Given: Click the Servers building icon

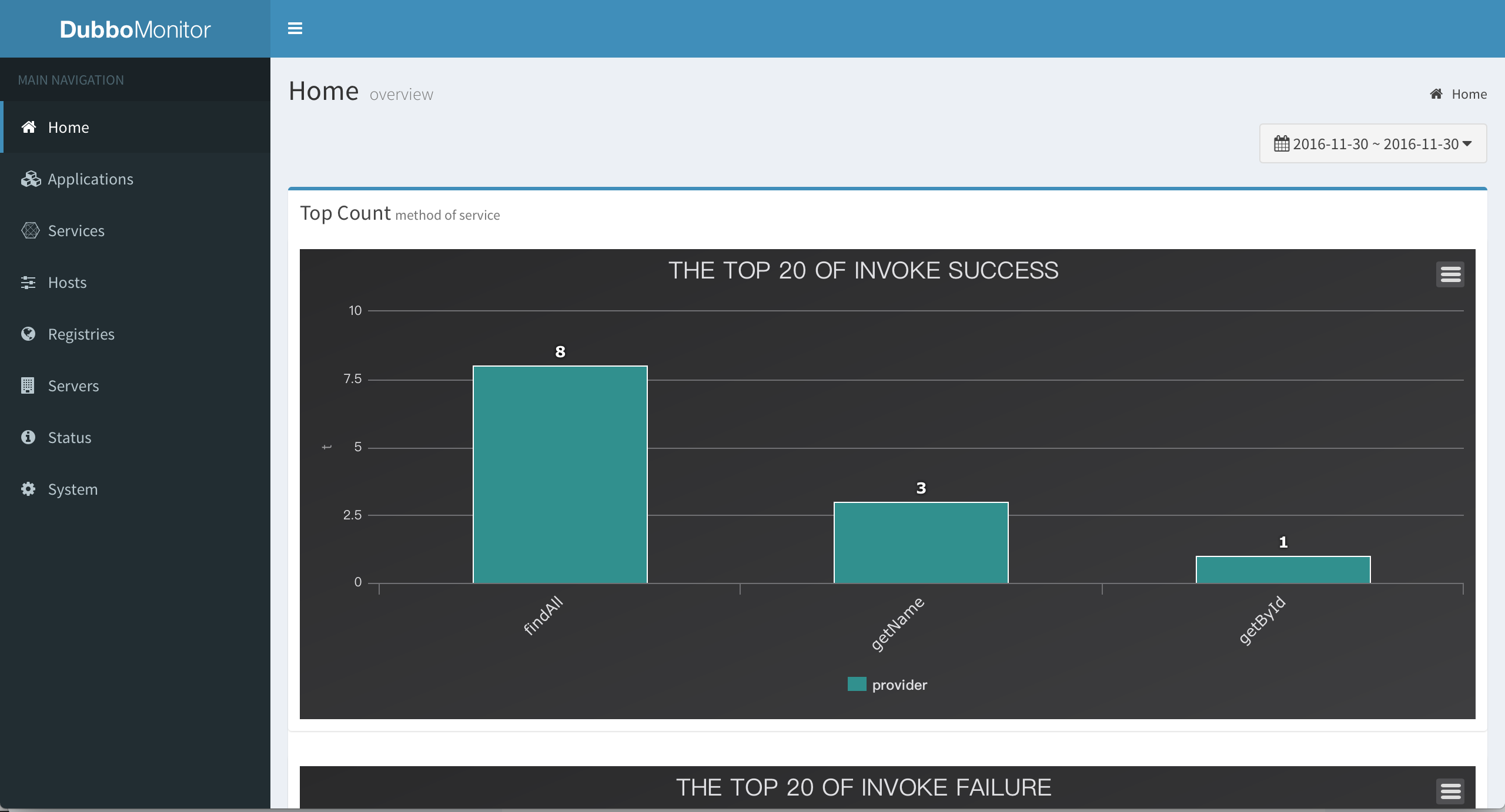Looking at the screenshot, I should click(x=28, y=385).
